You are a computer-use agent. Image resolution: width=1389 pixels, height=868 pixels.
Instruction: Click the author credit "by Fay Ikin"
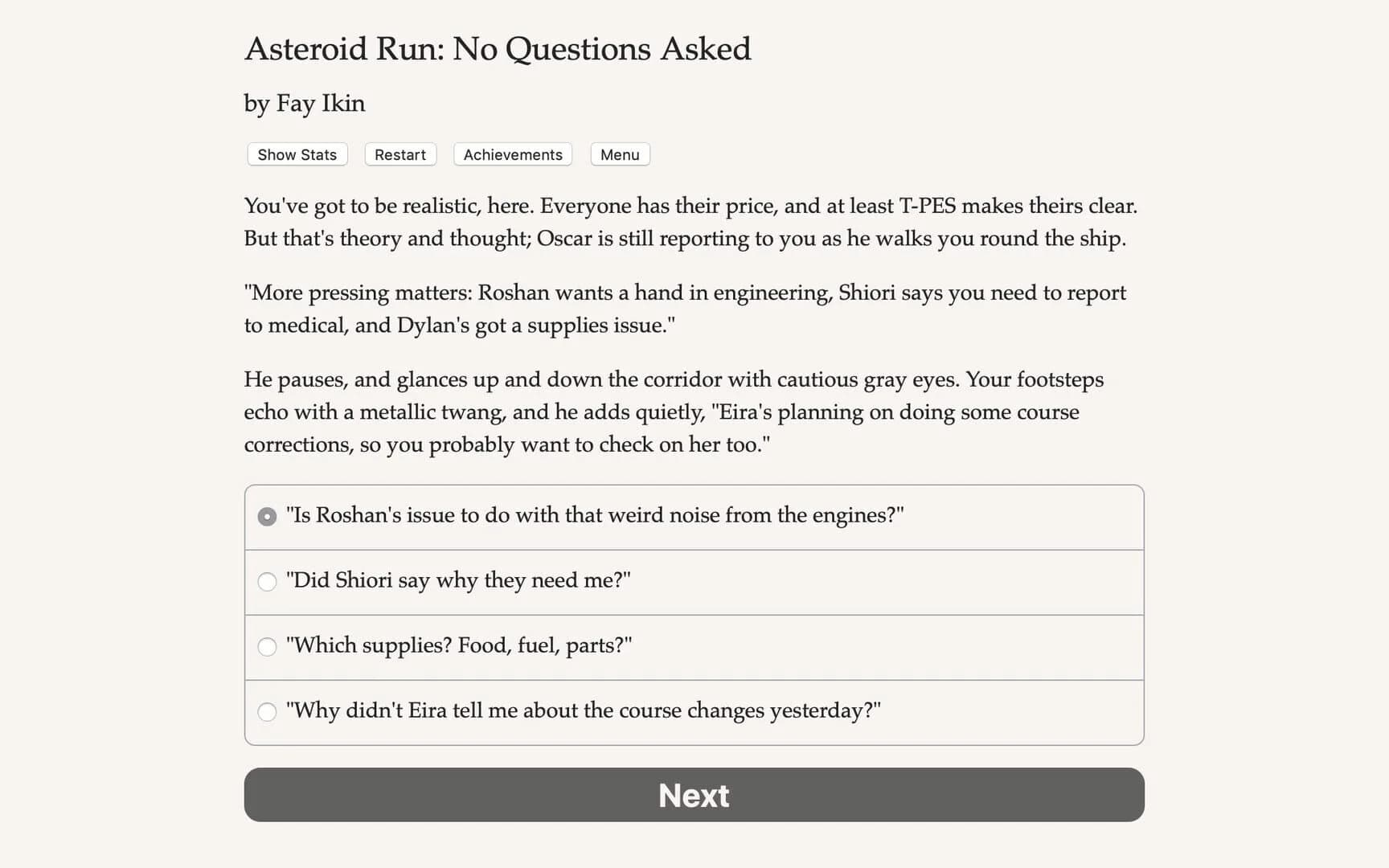tap(304, 104)
